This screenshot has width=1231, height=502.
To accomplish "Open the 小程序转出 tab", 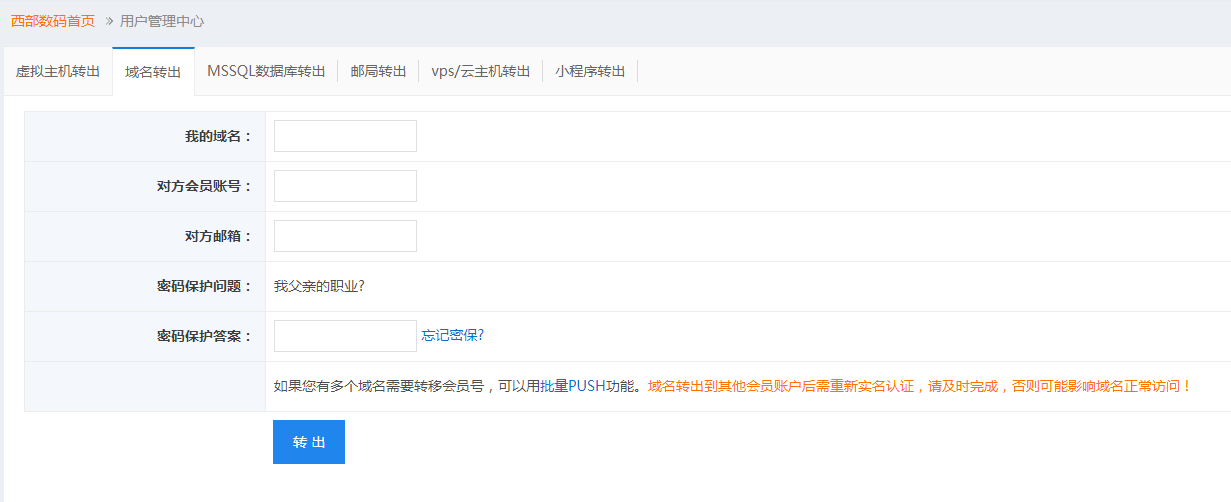I will point(590,72).
